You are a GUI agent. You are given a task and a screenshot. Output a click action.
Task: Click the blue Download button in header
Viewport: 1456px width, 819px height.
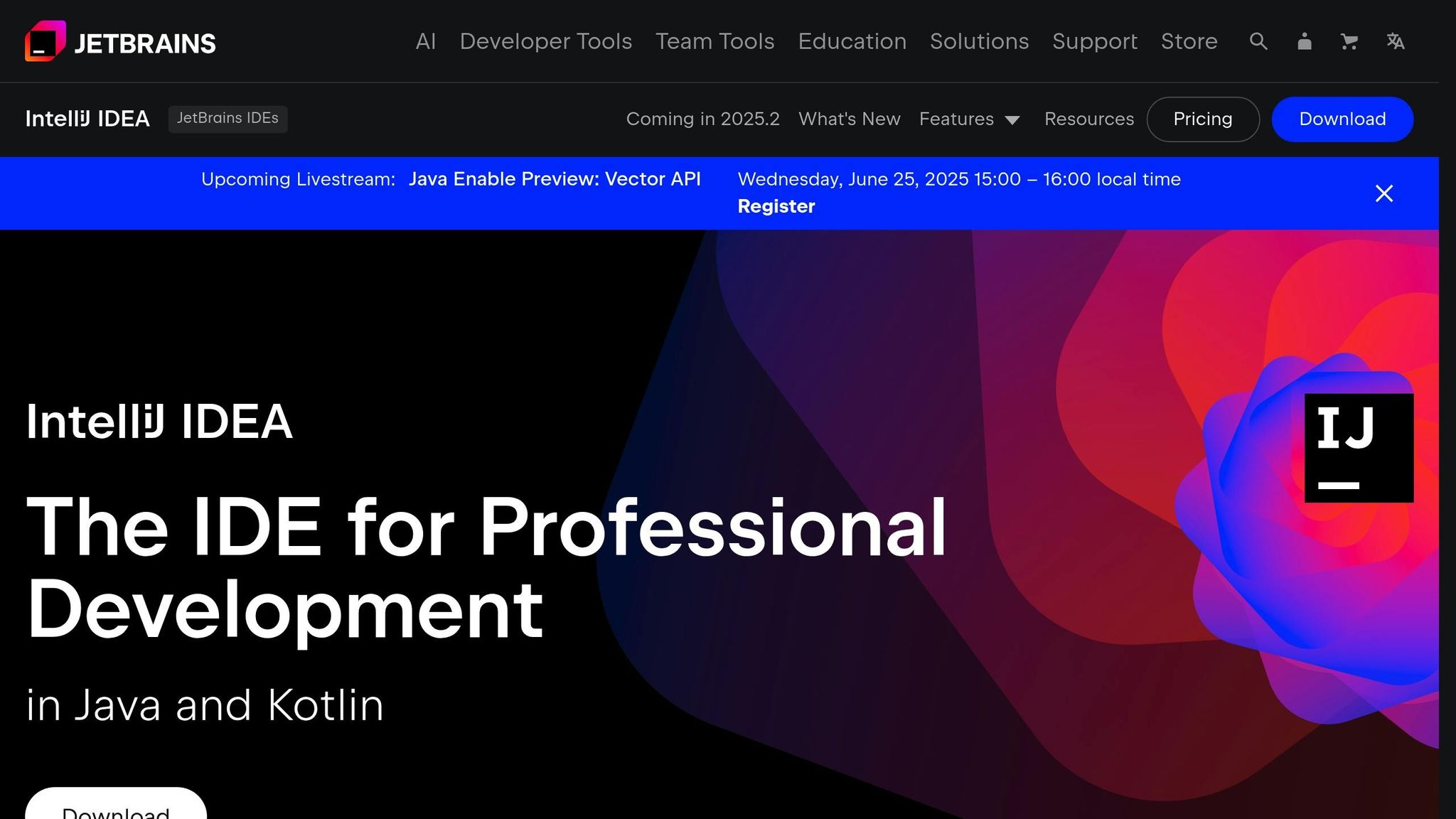[1342, 119]
